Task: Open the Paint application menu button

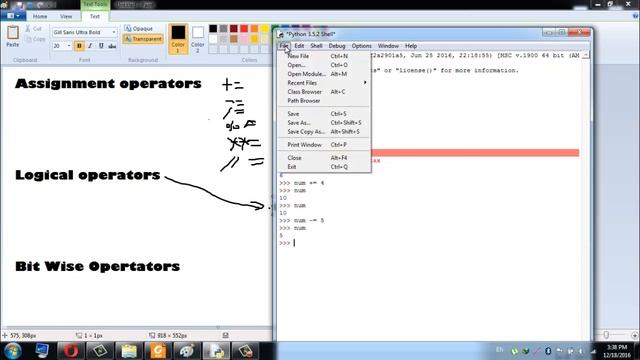Action: [x=13, y=16]
